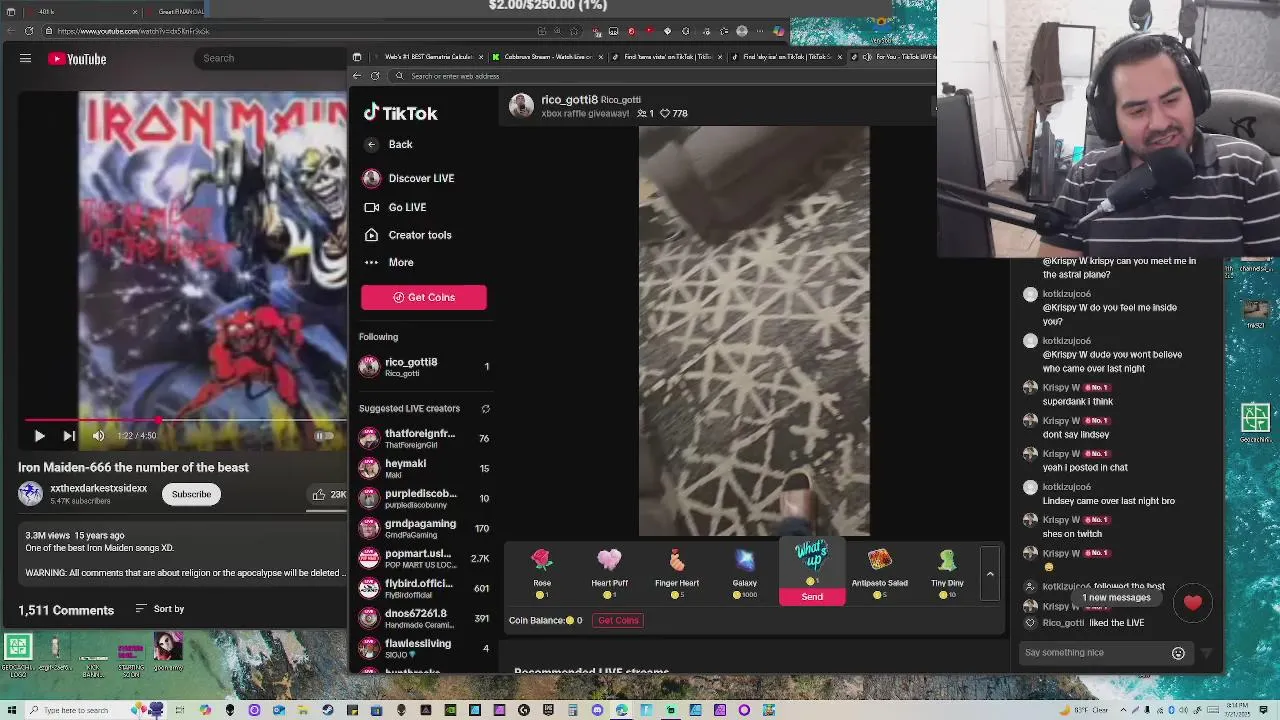
Task: Open thatforeignfr... suggested live creator
Action: (424, 438)
